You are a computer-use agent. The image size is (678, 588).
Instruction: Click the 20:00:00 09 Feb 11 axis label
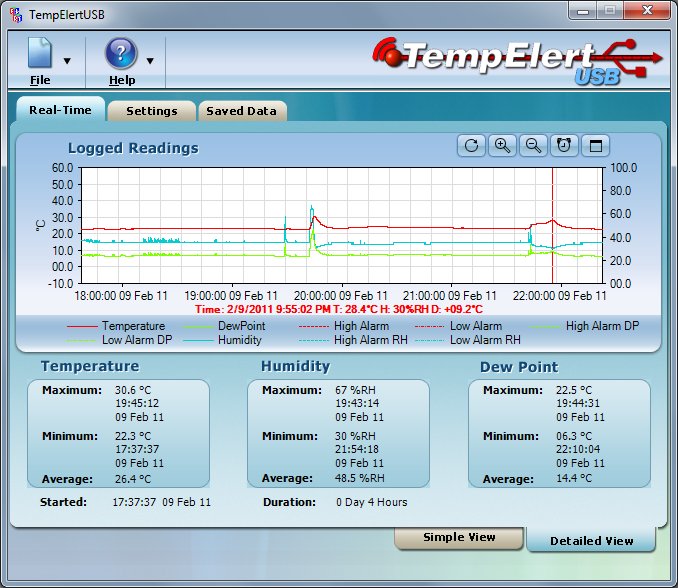[x=341, y=296]
